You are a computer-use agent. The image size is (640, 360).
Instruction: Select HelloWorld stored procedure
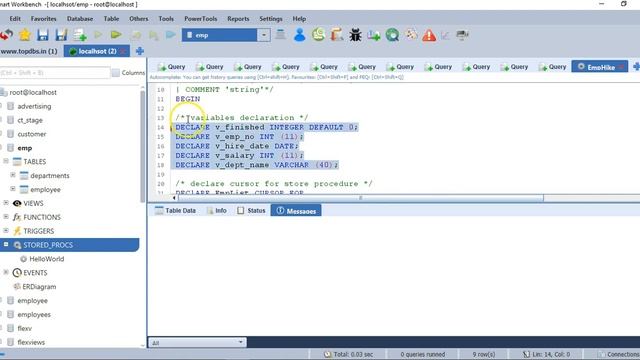(42, 259)
